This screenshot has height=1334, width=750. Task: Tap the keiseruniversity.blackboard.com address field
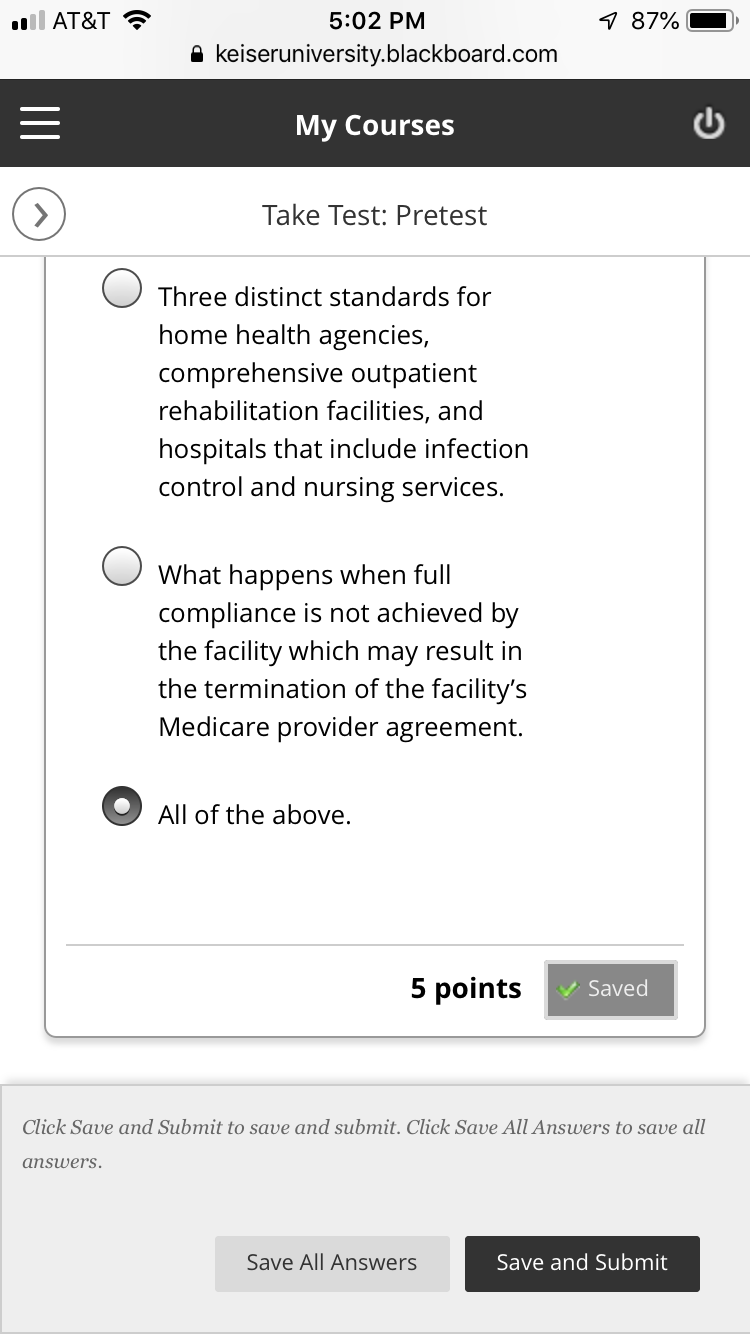point(386,55)
